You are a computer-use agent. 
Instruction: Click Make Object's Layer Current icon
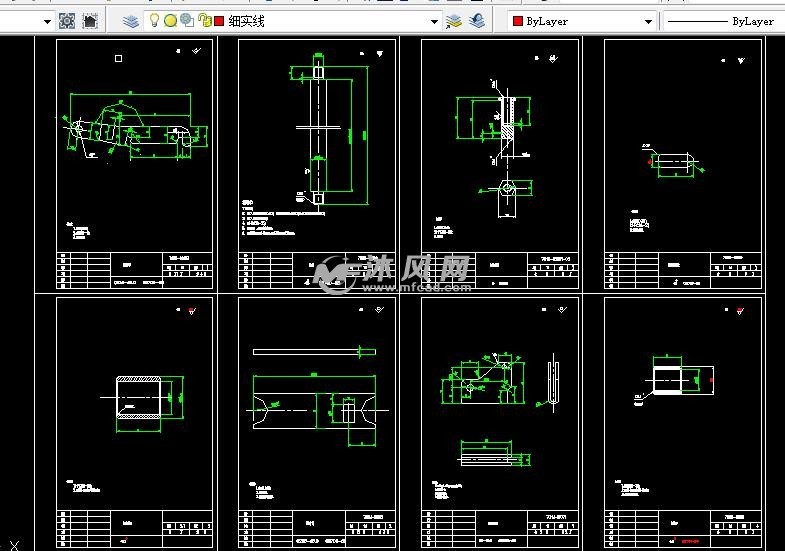click(x=454, y=21)
